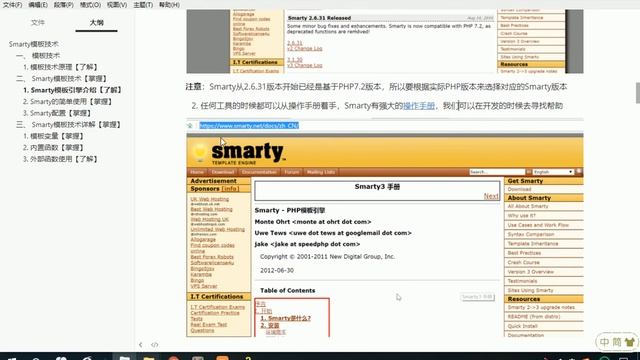Open the 文件(F) menu

coord(12,5)
